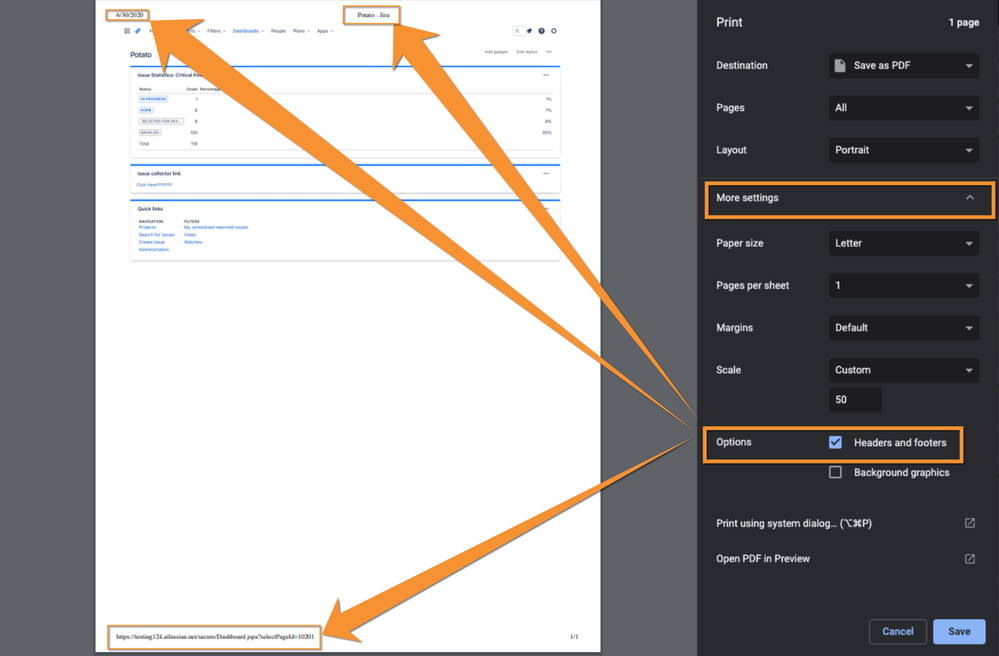Click My unresolved reported issues filter link
The height and width of the screenshot is (656, 999).
216,227
